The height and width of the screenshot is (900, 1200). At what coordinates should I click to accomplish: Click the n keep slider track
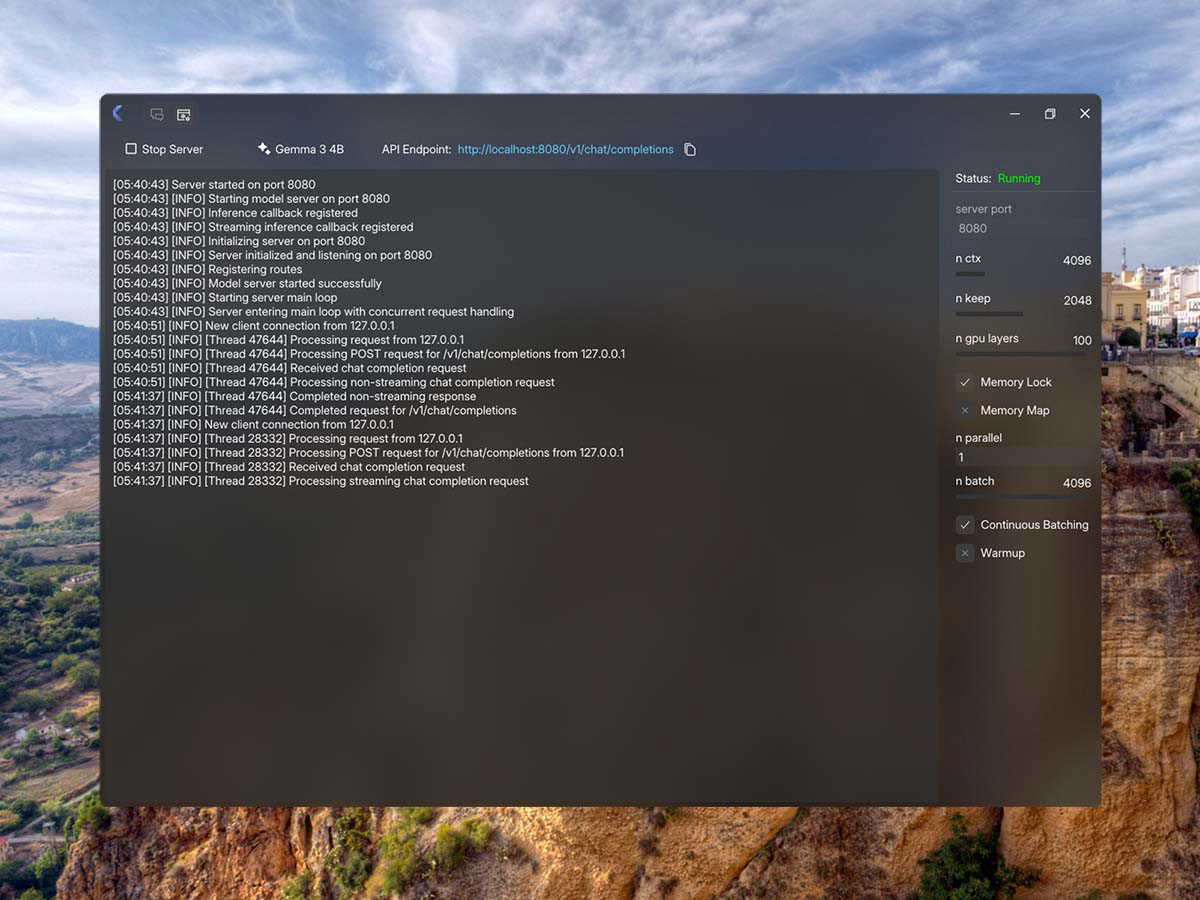[x=989, y=313]
